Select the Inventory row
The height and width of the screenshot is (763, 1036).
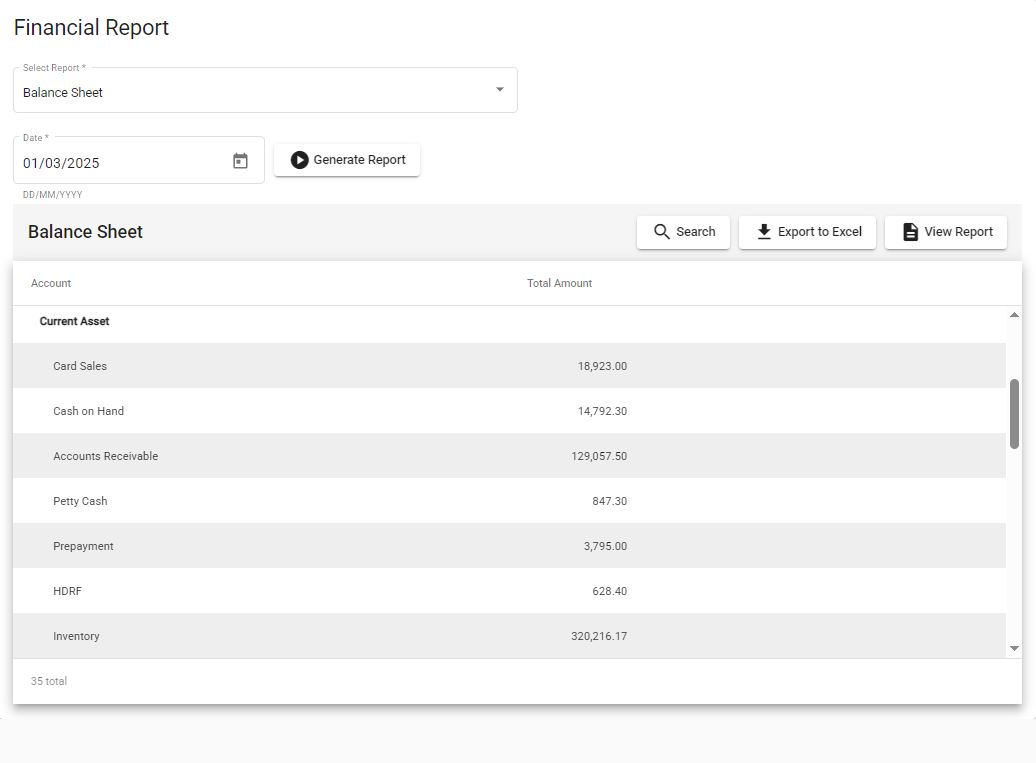point(509,636)
